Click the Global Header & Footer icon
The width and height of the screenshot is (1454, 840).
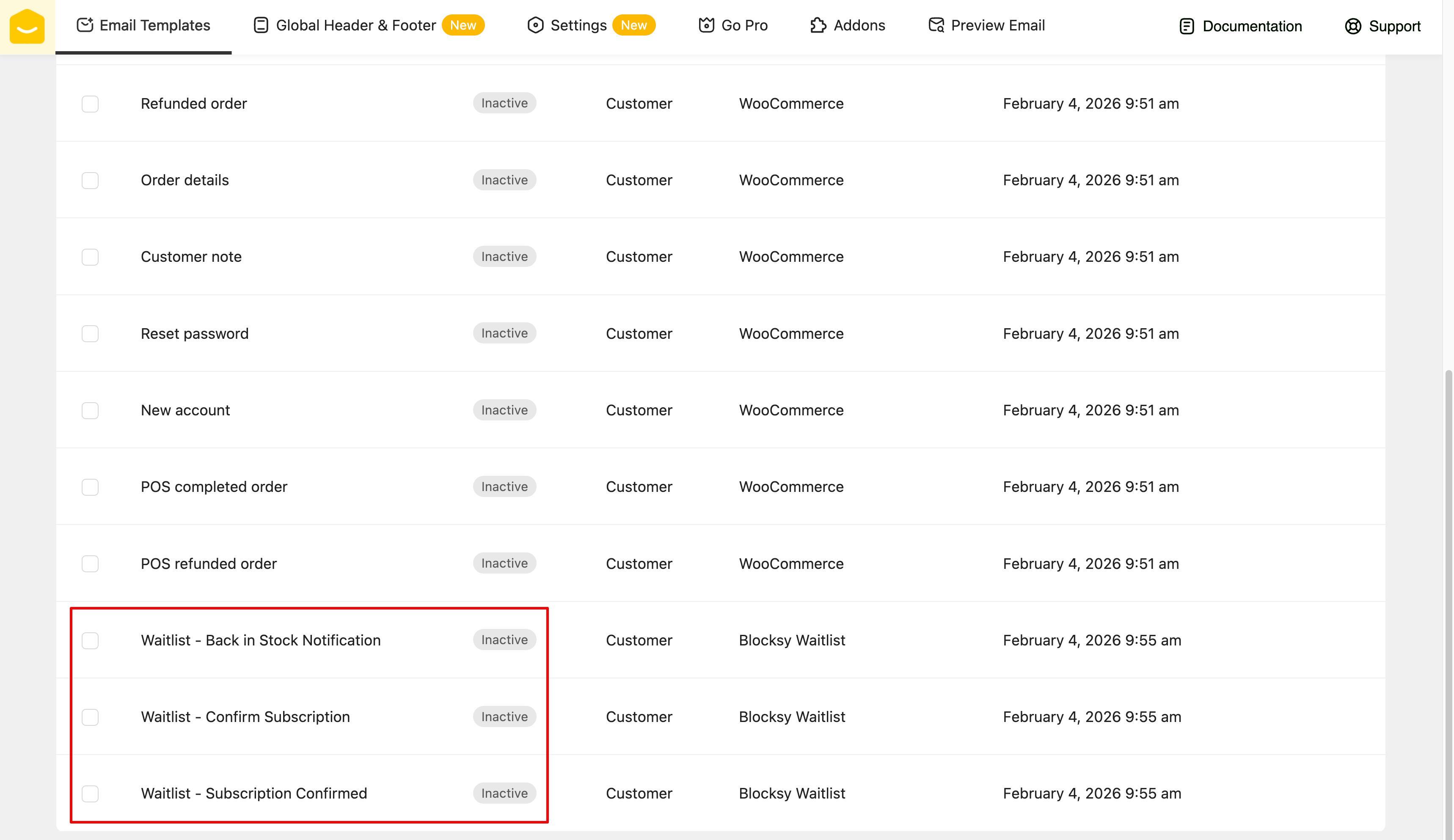(261, 25)
